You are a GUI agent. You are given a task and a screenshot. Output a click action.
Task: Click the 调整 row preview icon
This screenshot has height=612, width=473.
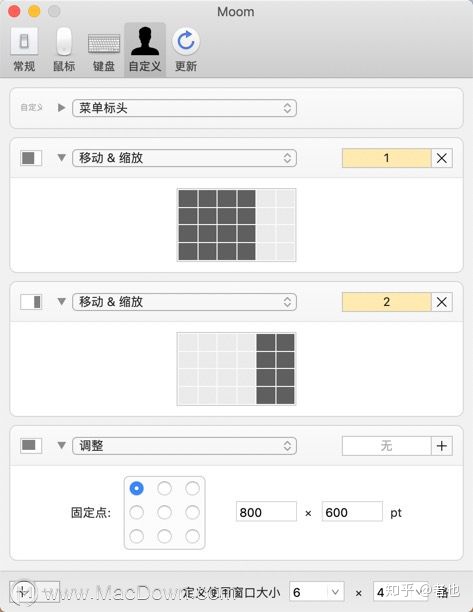pyautogui.click(x=31, y=445)
